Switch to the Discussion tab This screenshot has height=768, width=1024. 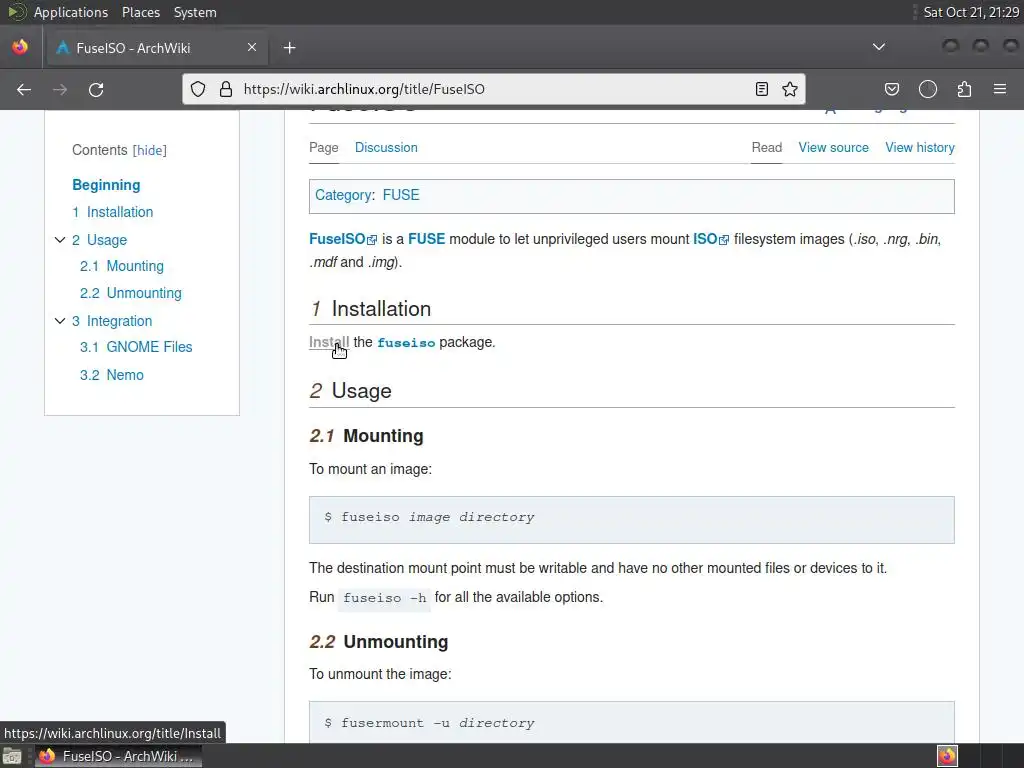click(386, 148)
